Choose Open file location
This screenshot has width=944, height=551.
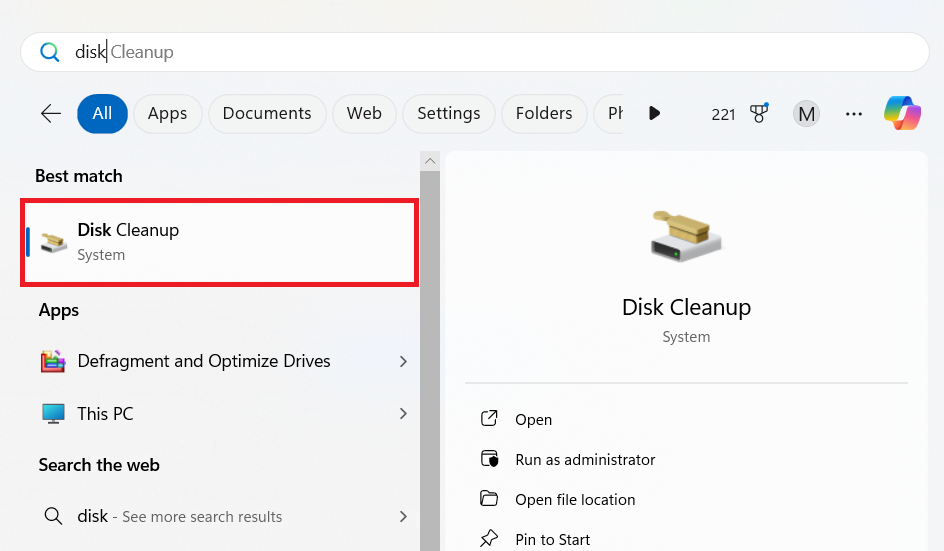(x=575, y=500)
